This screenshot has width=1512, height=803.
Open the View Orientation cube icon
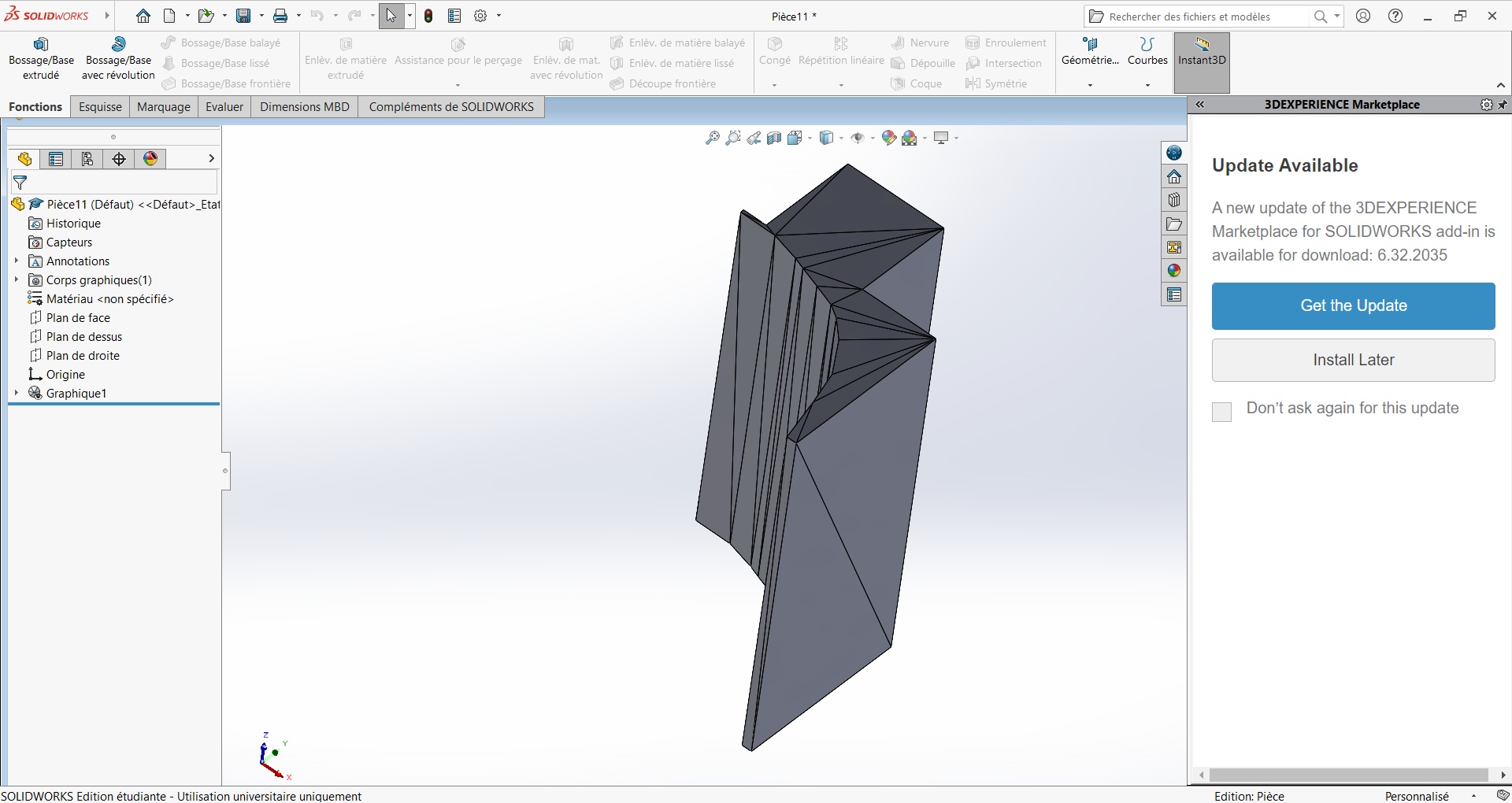(795, 139)
